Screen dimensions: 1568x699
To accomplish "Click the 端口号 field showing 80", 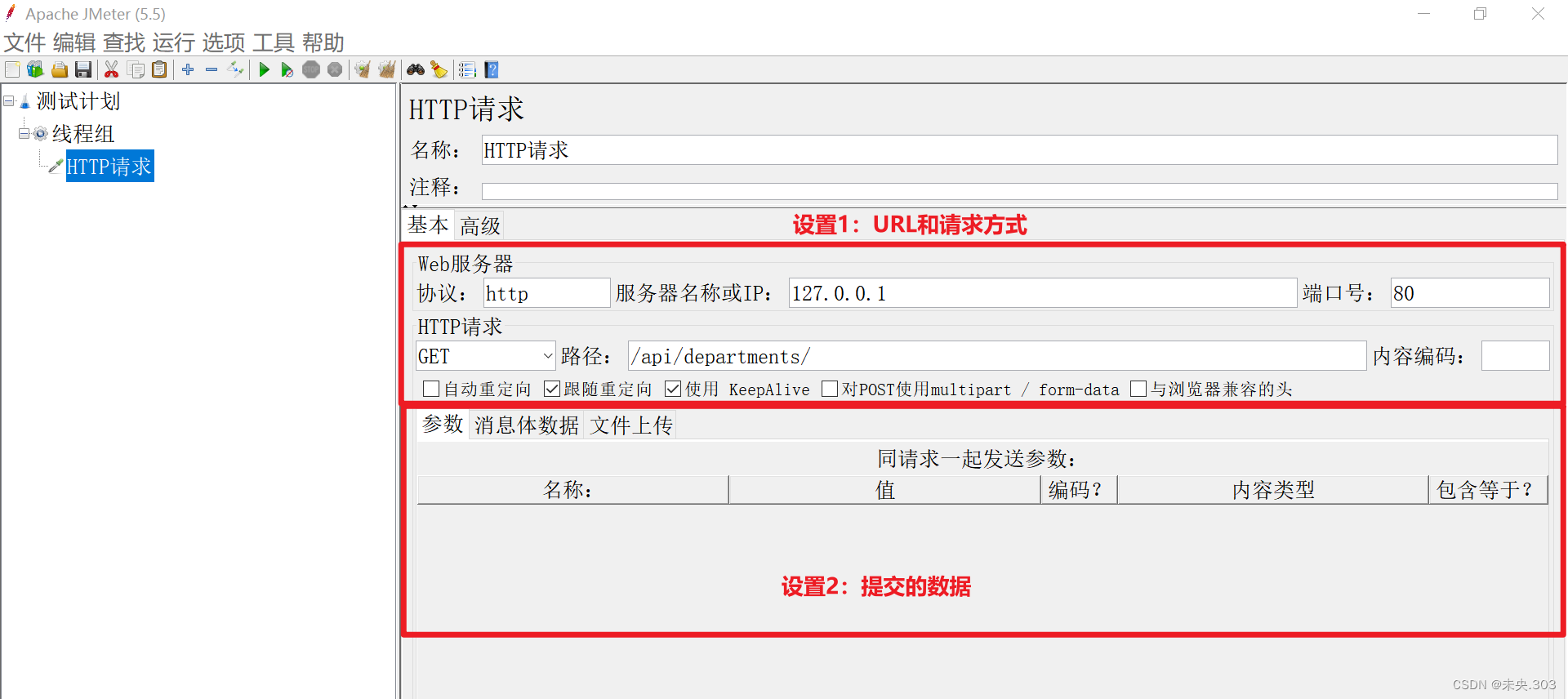I will [x=1469, y=293].
